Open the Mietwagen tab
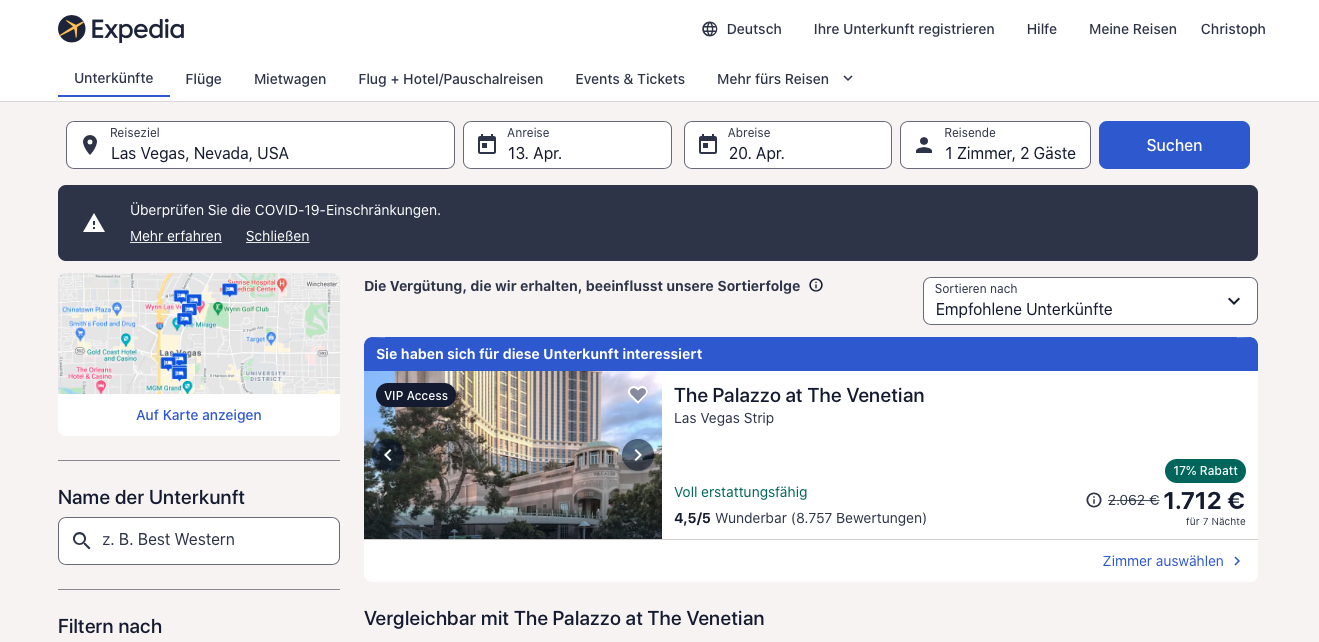The height and width of the screenshot is (642, 1319). 290,79
